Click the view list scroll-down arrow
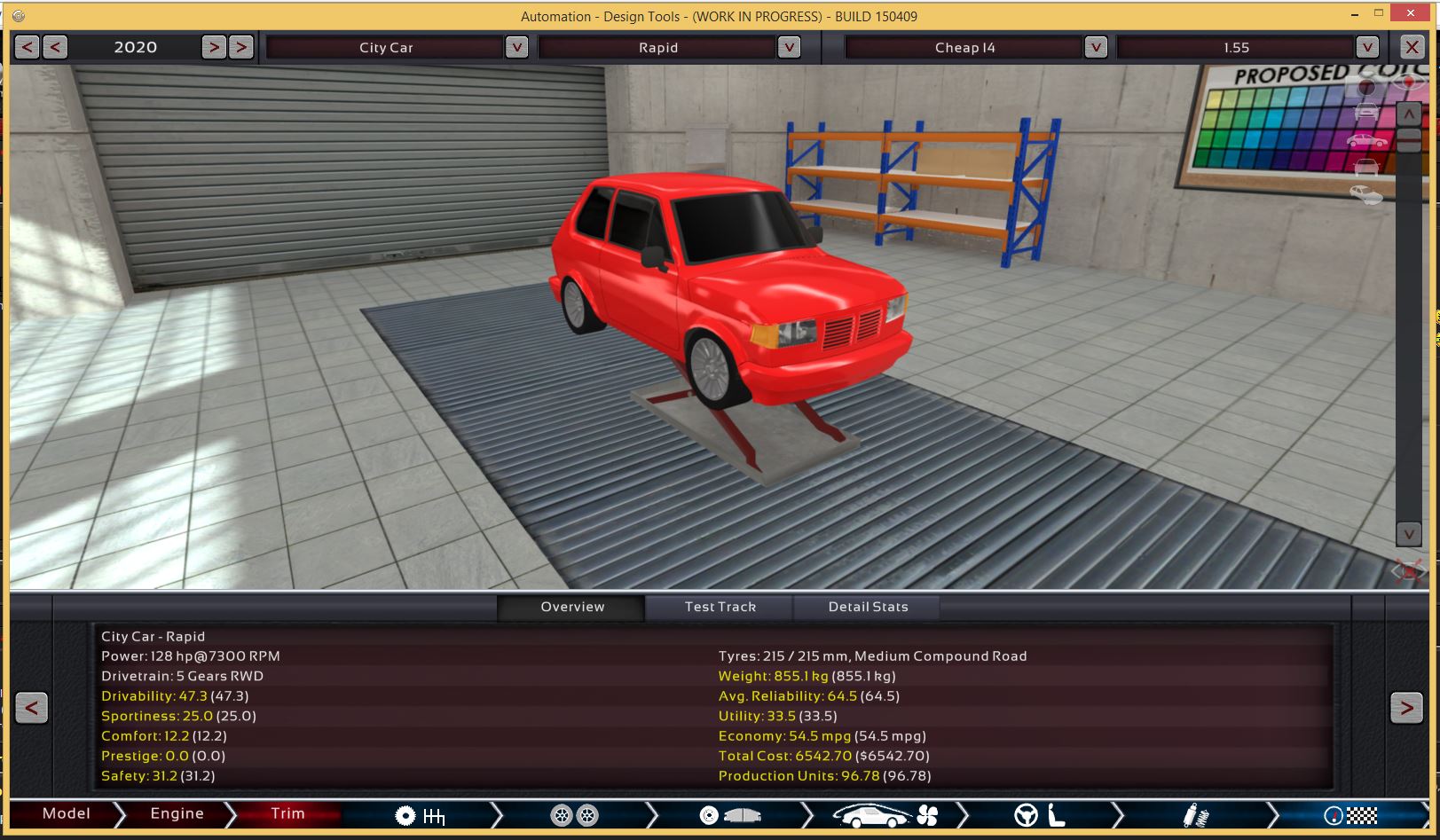Screen dimensions: 1440x840 [x=1409, y=533]
